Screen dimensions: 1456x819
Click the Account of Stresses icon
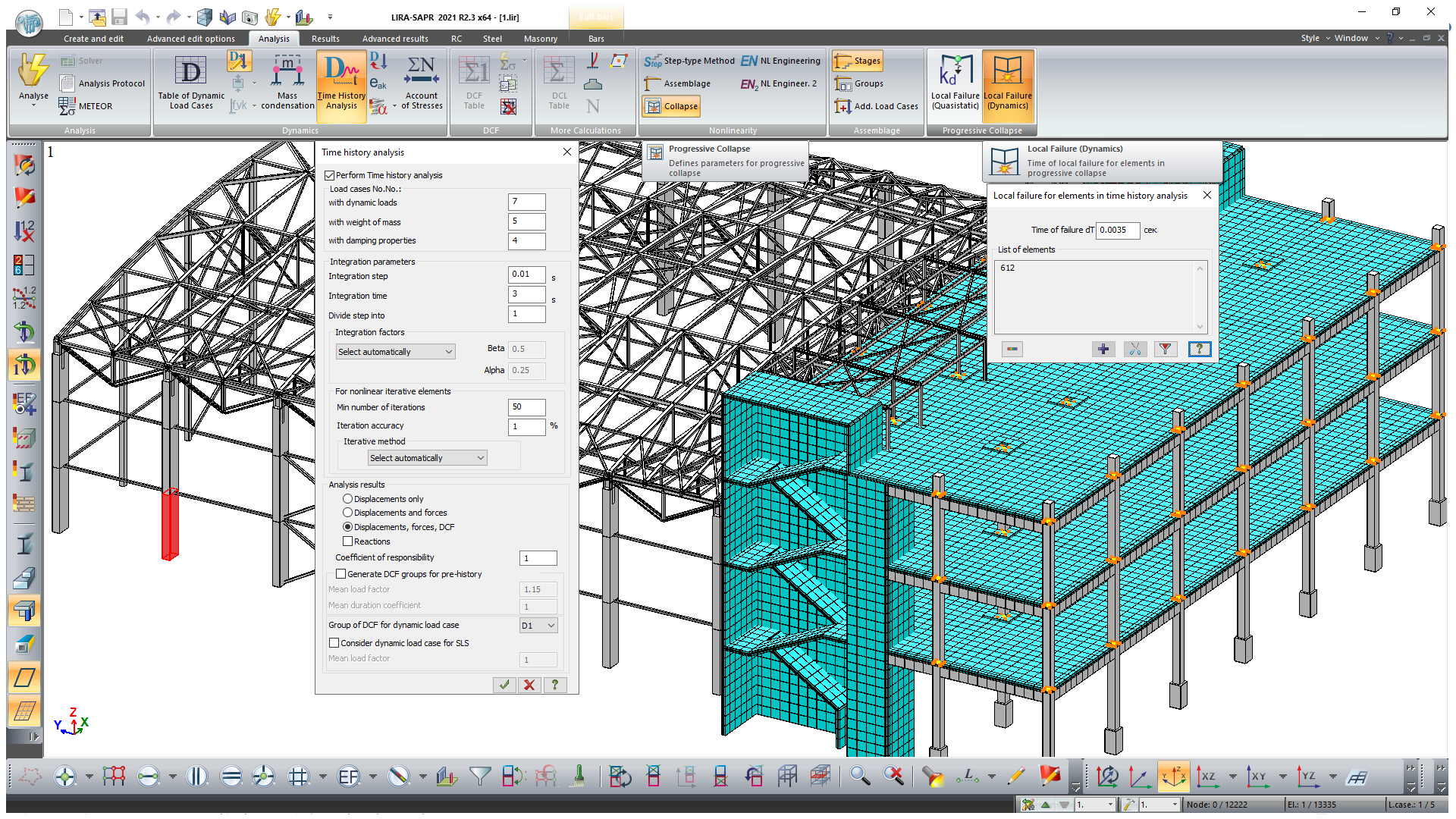421,82
